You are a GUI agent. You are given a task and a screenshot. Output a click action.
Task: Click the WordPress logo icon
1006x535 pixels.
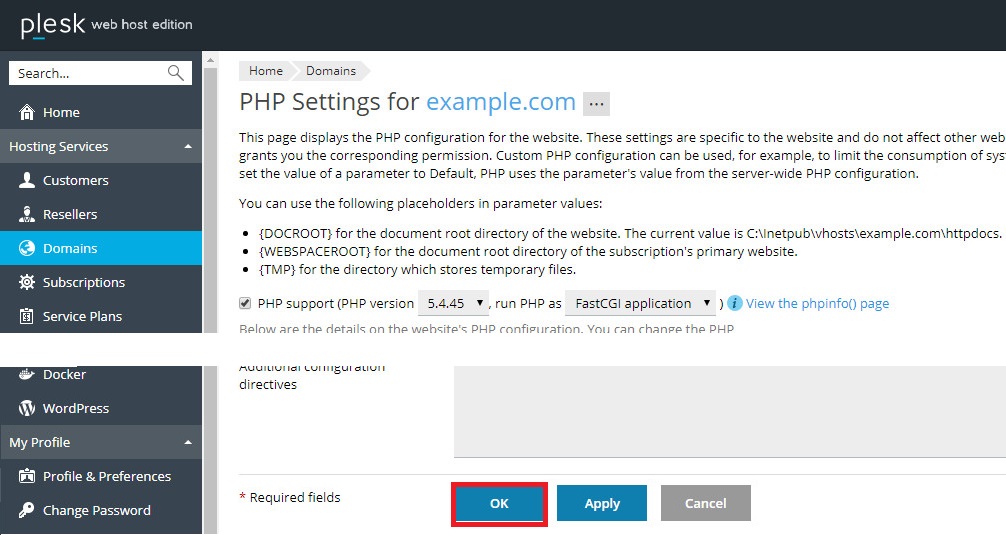point(27,408)
